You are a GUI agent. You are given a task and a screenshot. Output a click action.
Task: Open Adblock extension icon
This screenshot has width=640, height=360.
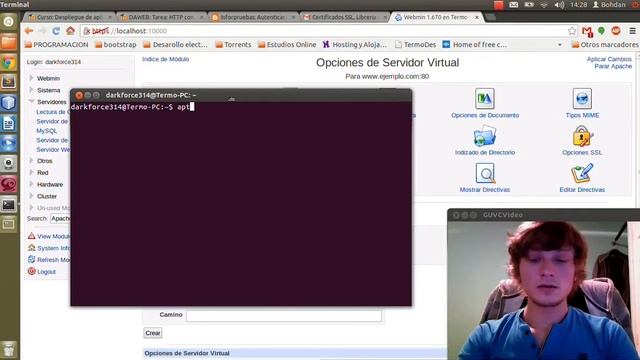pyautogui.click(x=616, y=31)
